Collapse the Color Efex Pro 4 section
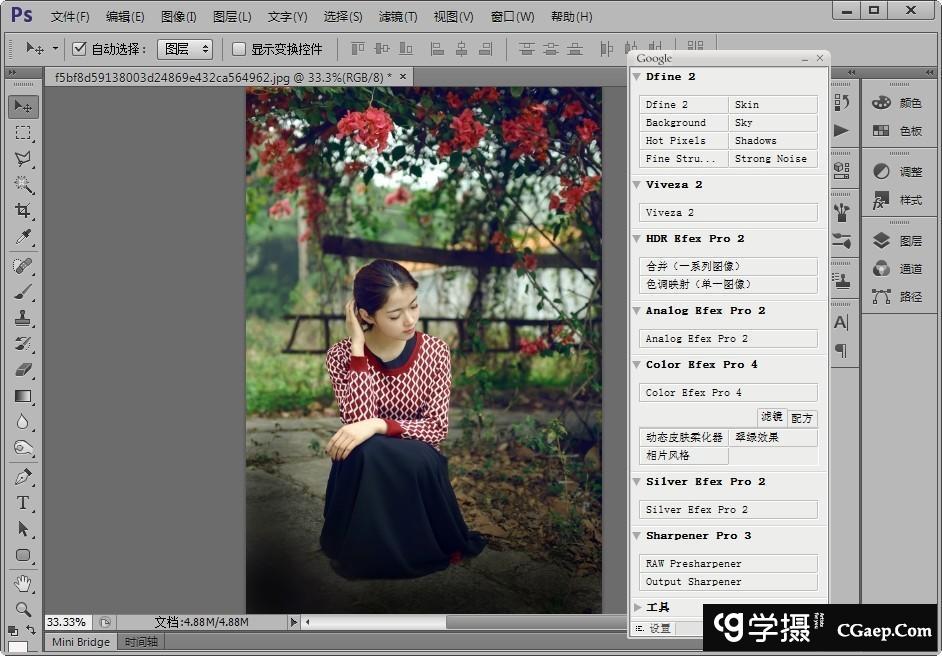The image size is (942, 656). 637,365
